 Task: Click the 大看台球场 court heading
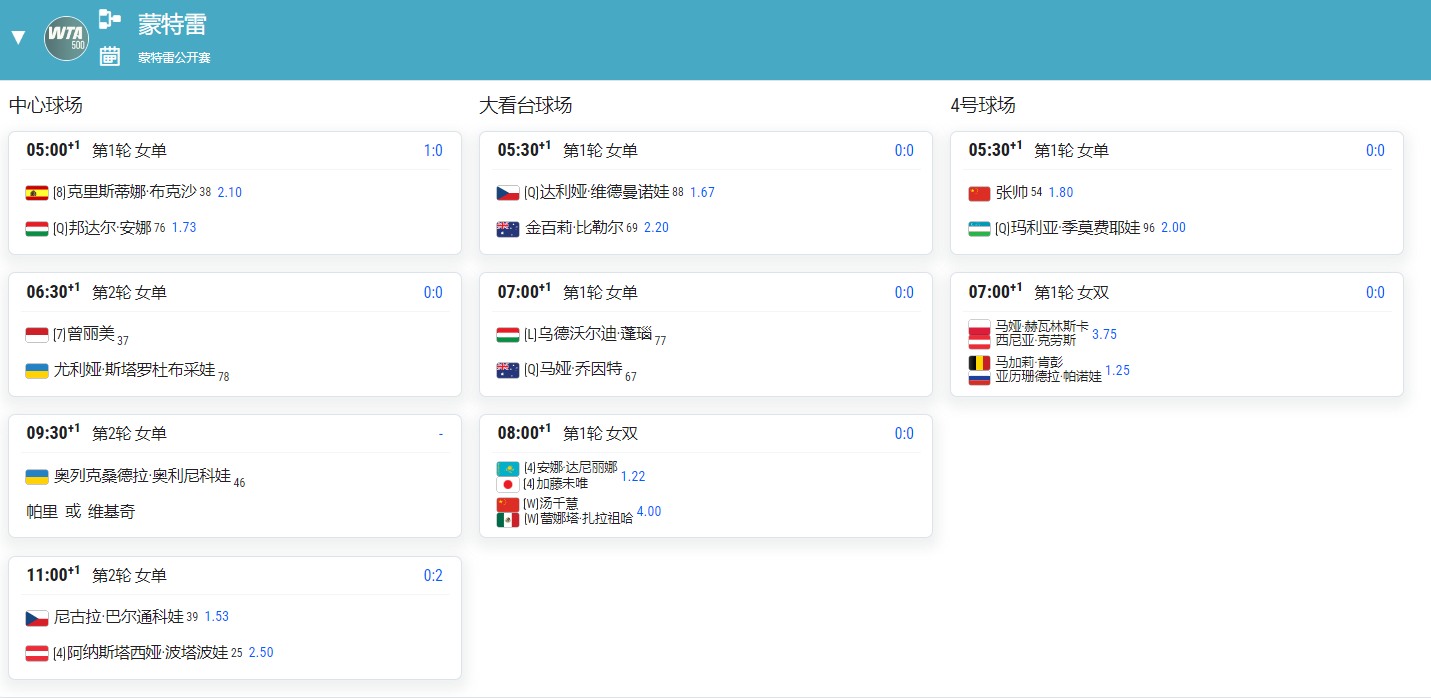coord(526,105)
